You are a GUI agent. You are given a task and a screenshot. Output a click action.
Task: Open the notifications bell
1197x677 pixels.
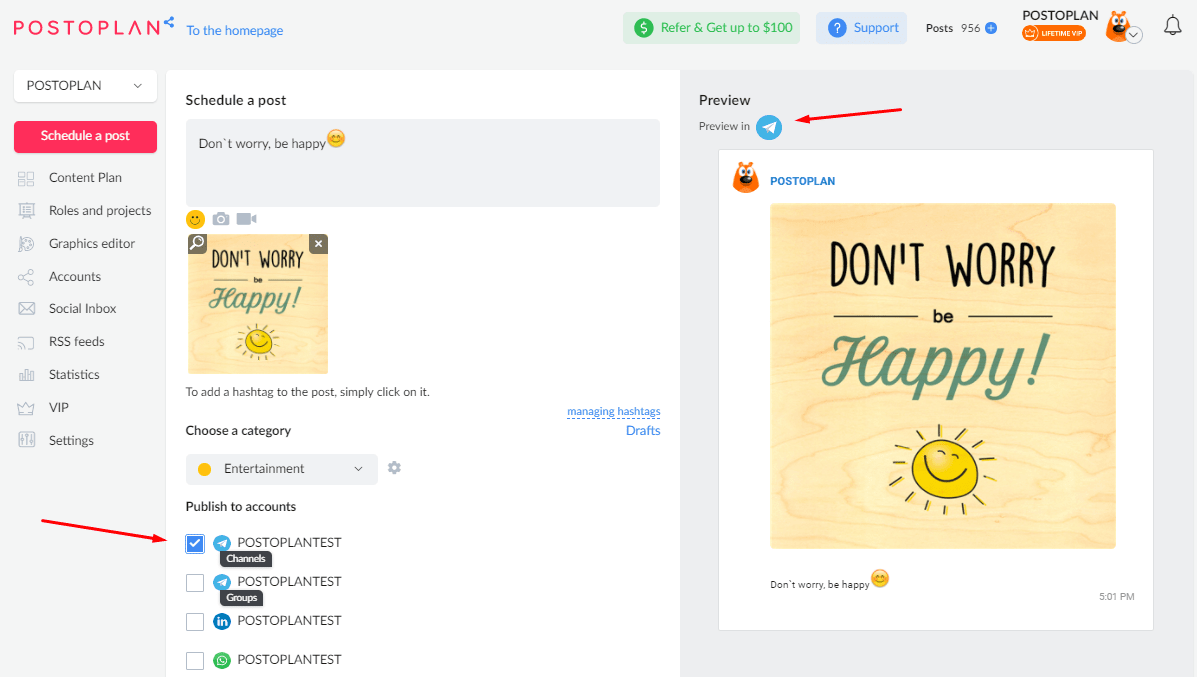pos(1173,26)
